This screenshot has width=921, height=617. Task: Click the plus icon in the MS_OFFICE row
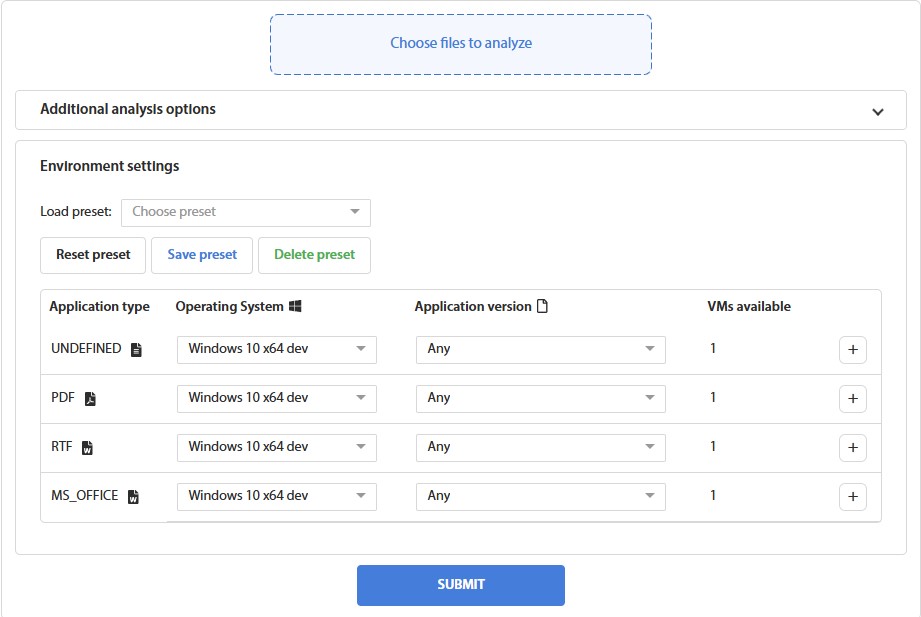pos(853,496)
